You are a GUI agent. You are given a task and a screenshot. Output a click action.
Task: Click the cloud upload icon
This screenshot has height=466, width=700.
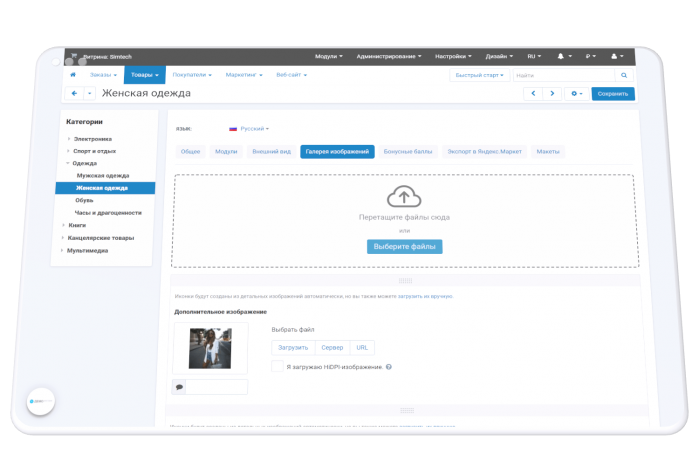404,196
